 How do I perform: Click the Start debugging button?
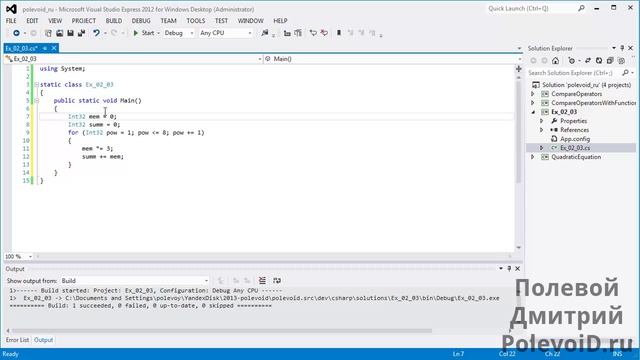click(x=144, y=33)
